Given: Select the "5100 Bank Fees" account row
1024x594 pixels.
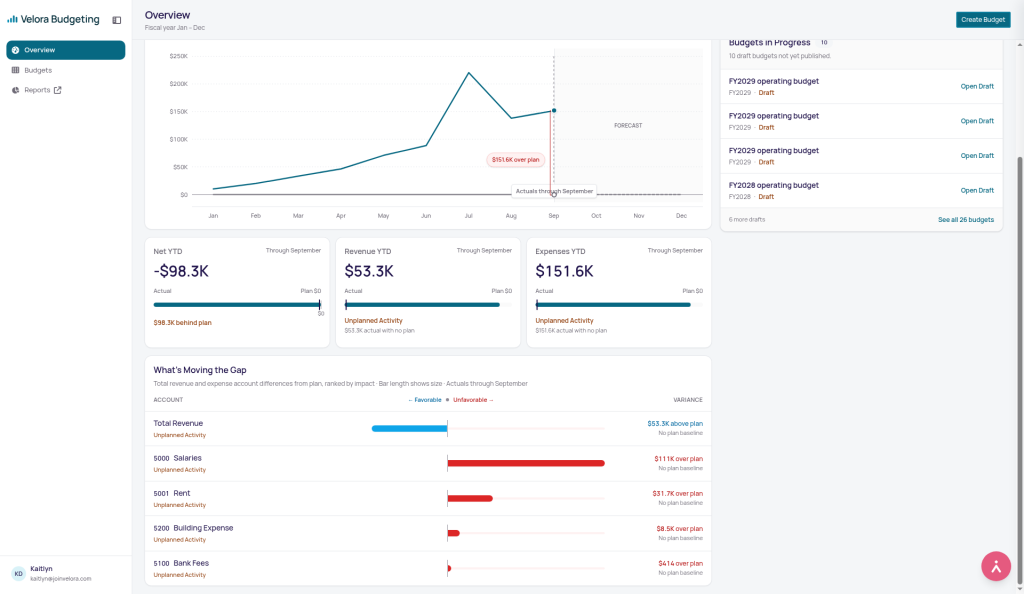Looking at the screenshot, I should pyautogui.click(x=428, y=569).
